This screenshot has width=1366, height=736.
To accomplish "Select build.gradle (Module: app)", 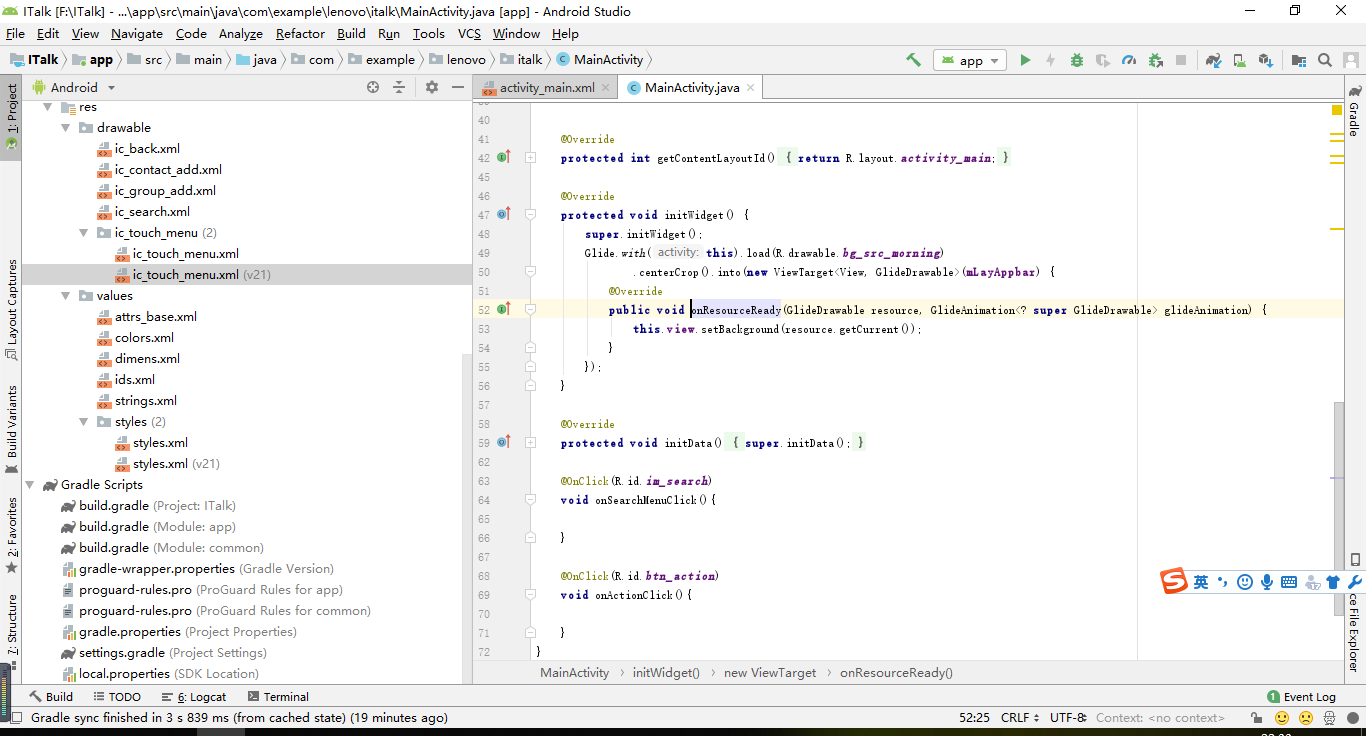I will (148, 527).
